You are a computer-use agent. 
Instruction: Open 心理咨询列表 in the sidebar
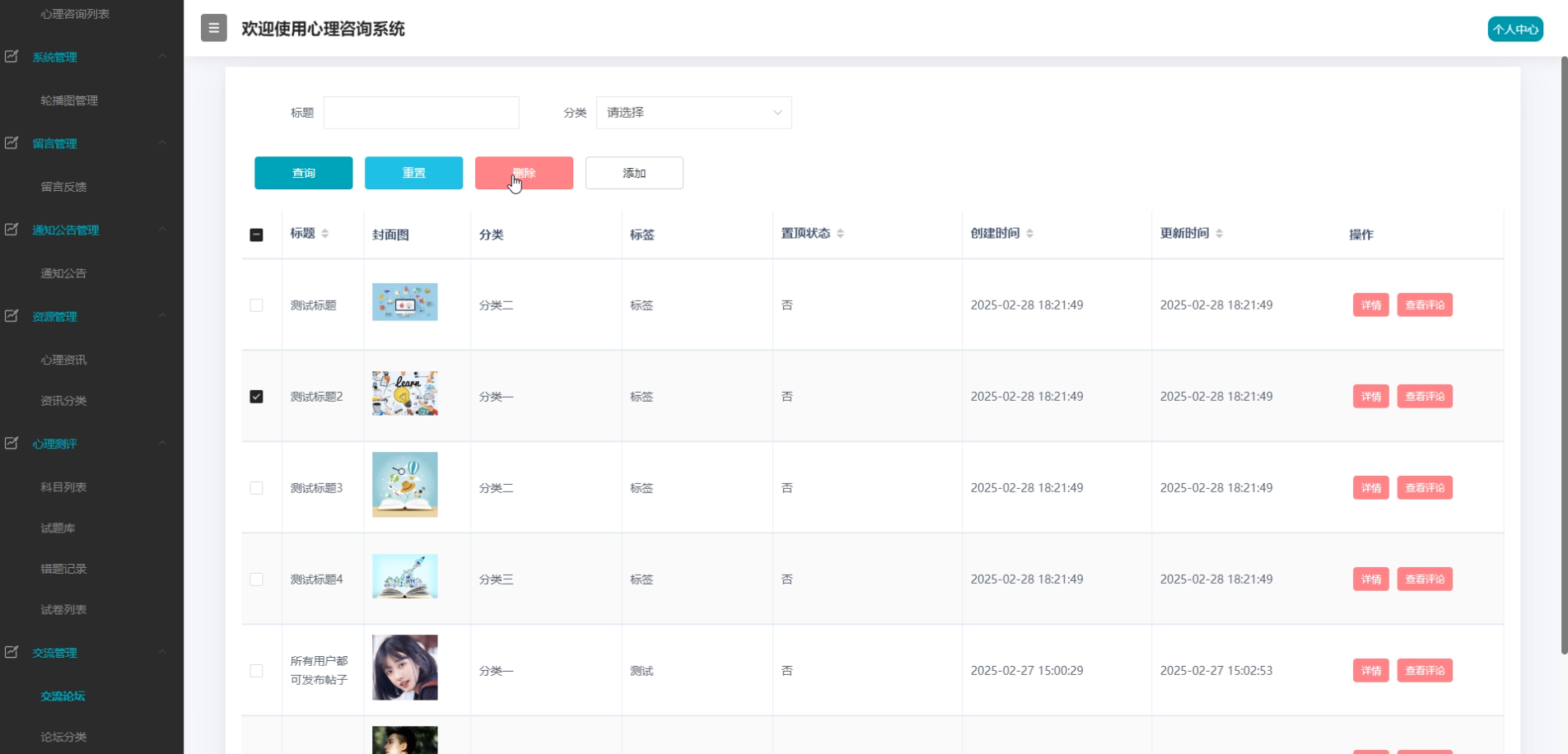click(x=75, y=14)
